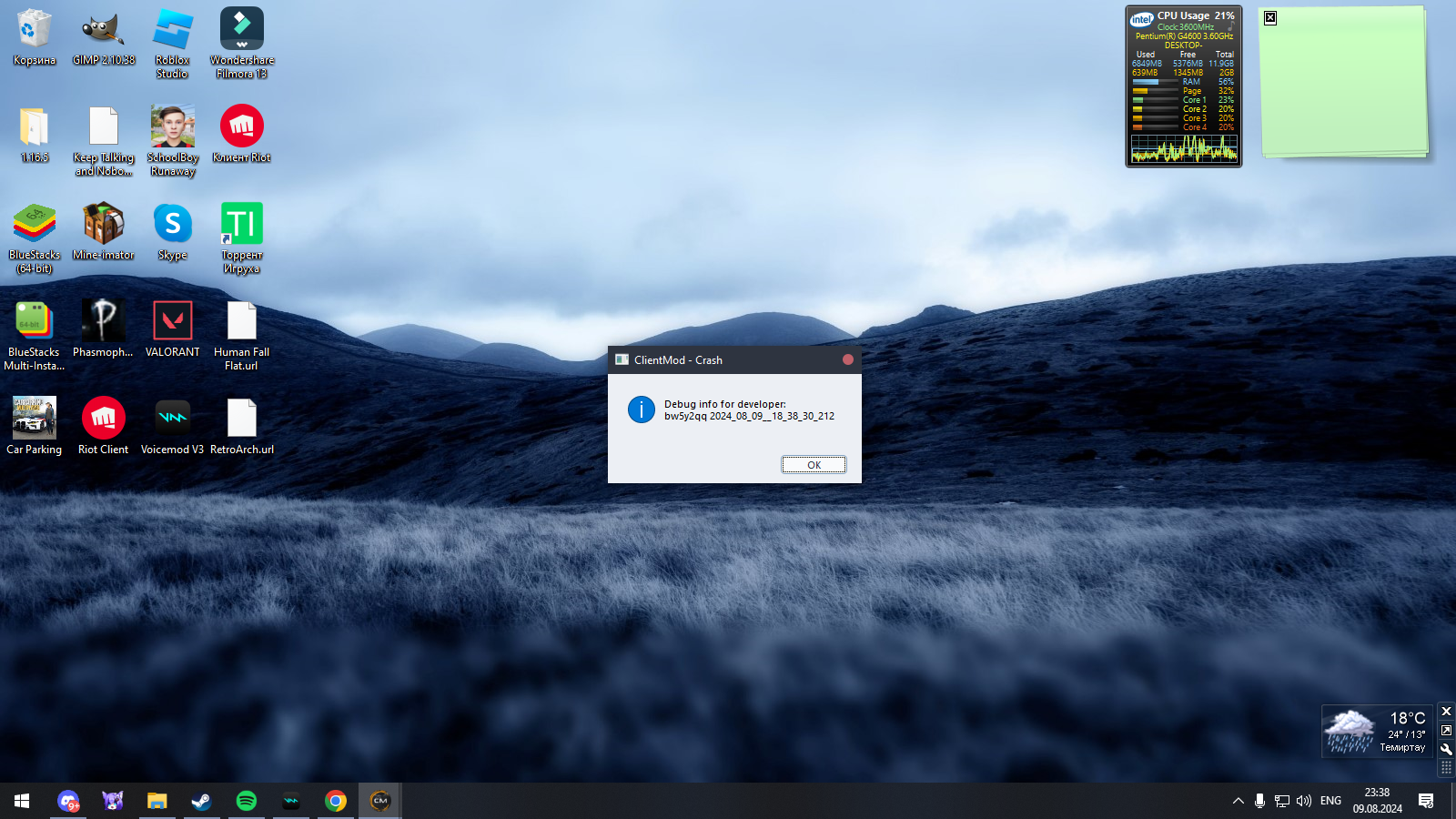Show hidden system tray icons
This screenshot has height=819, width=1456.
1238,801
